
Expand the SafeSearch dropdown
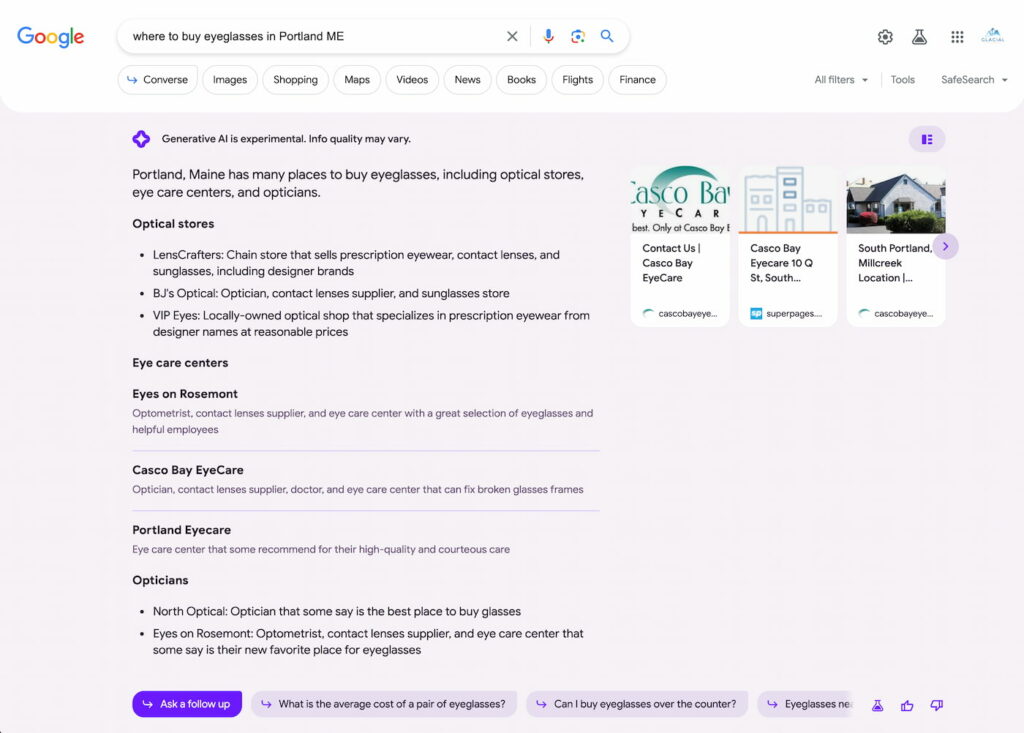pos(974,80)
